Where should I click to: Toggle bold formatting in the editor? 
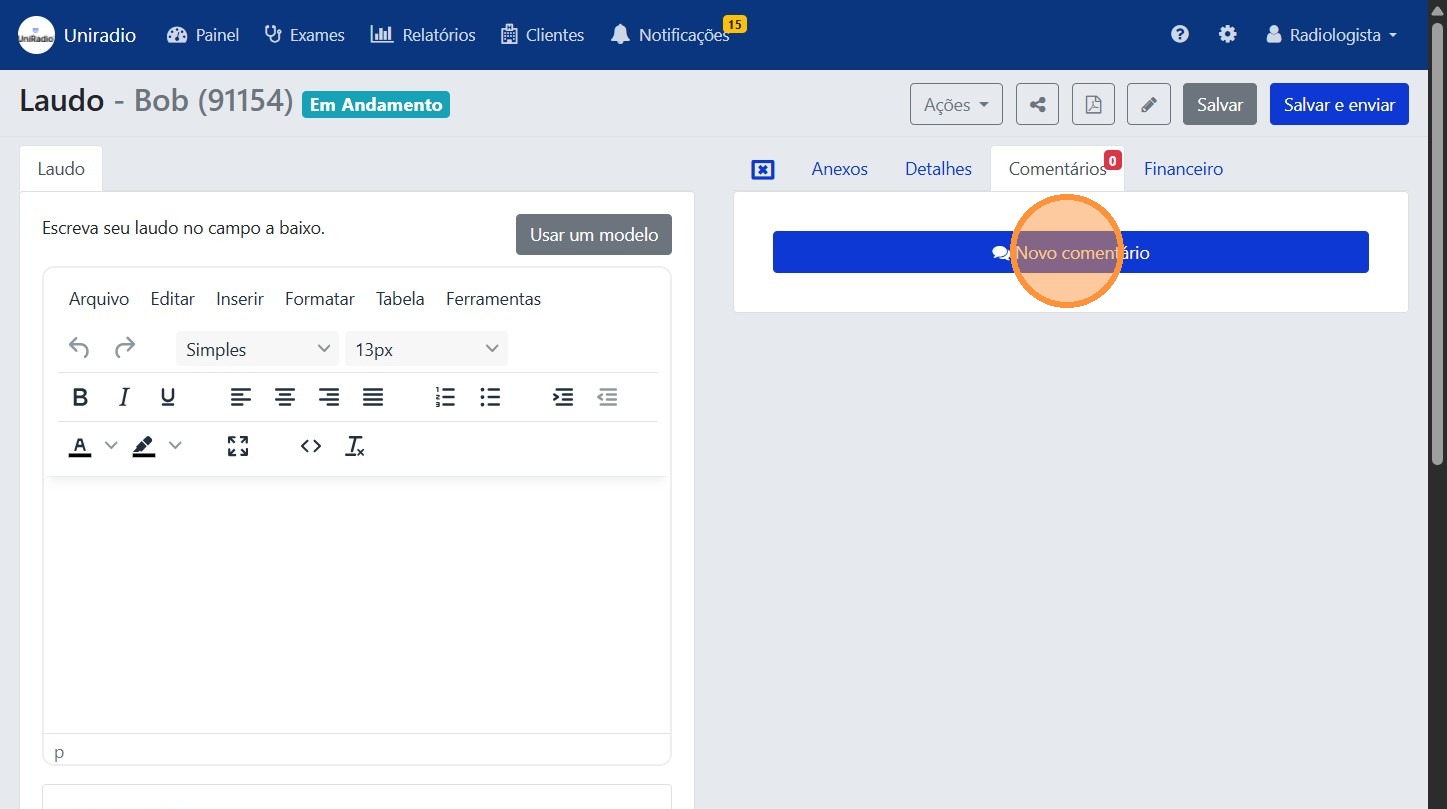81,398
